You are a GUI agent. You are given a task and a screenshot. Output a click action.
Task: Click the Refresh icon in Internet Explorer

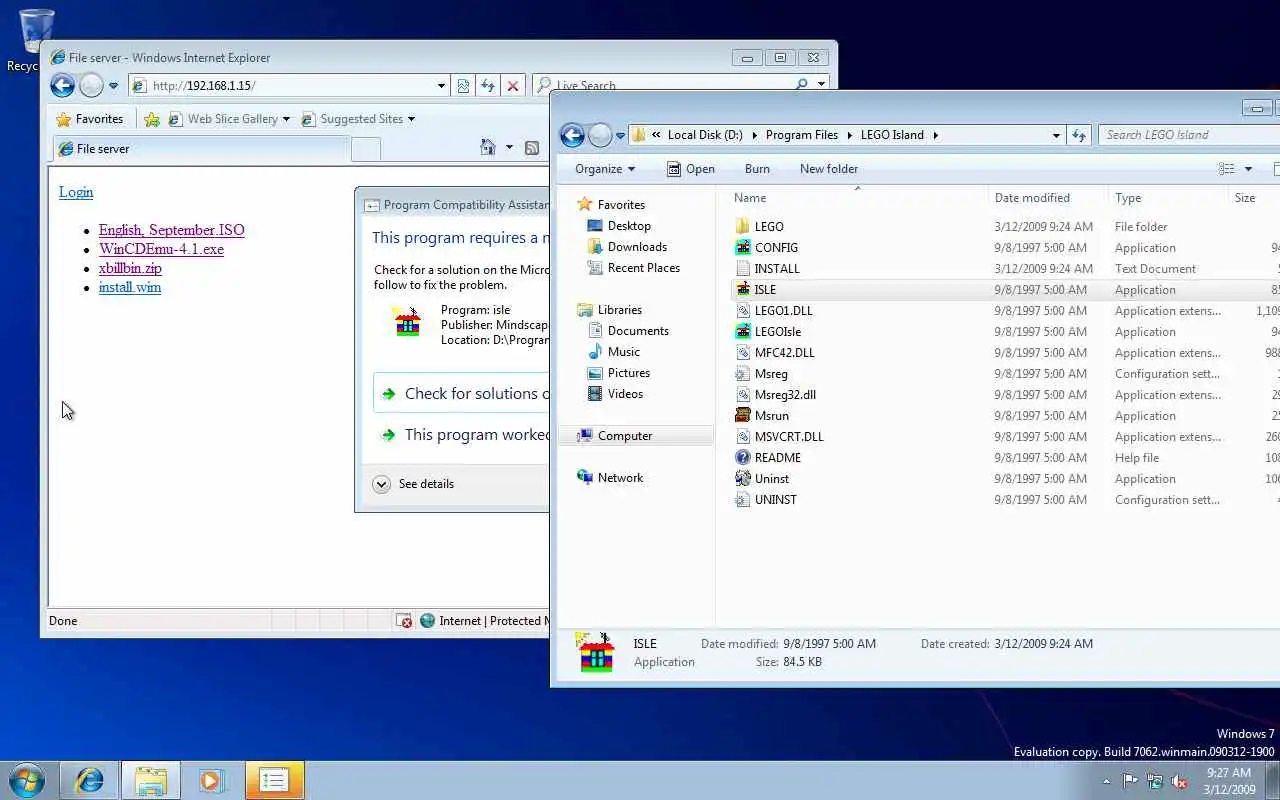(x=488, y=86)
